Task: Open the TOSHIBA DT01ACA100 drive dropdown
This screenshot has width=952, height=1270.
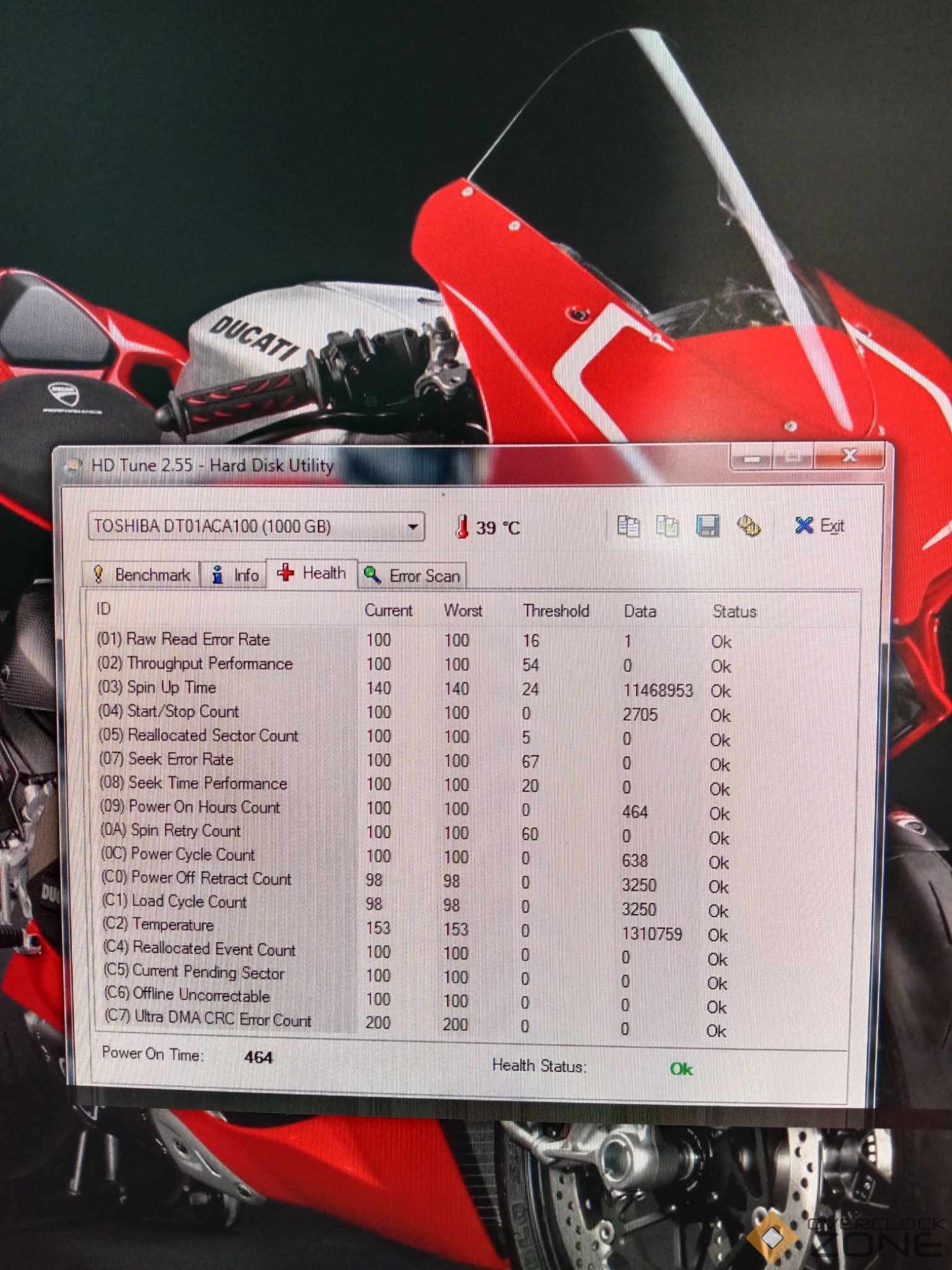Action: 256,526
